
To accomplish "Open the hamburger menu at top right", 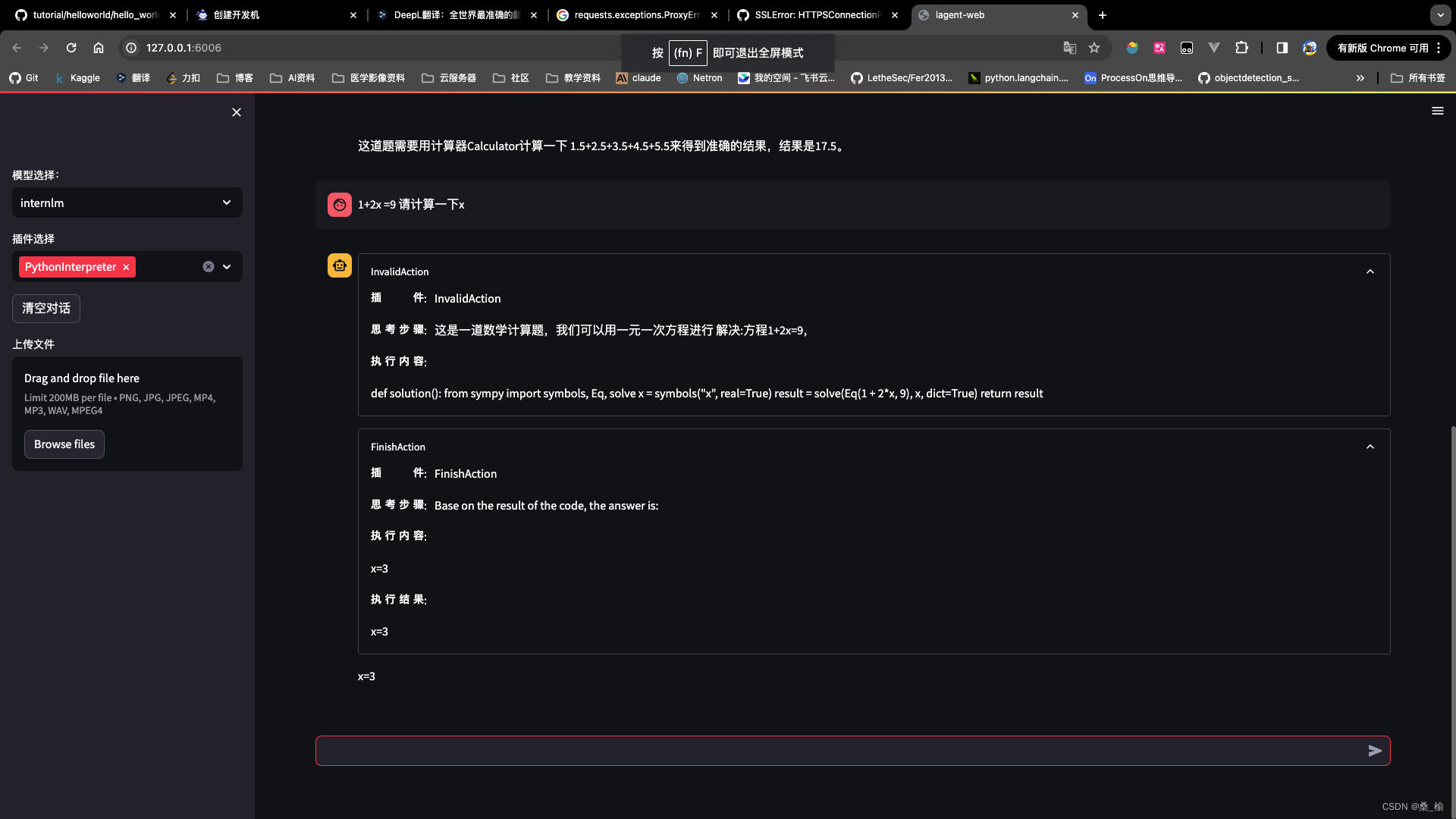I will pyautogui.click(x=1437, y=111).
